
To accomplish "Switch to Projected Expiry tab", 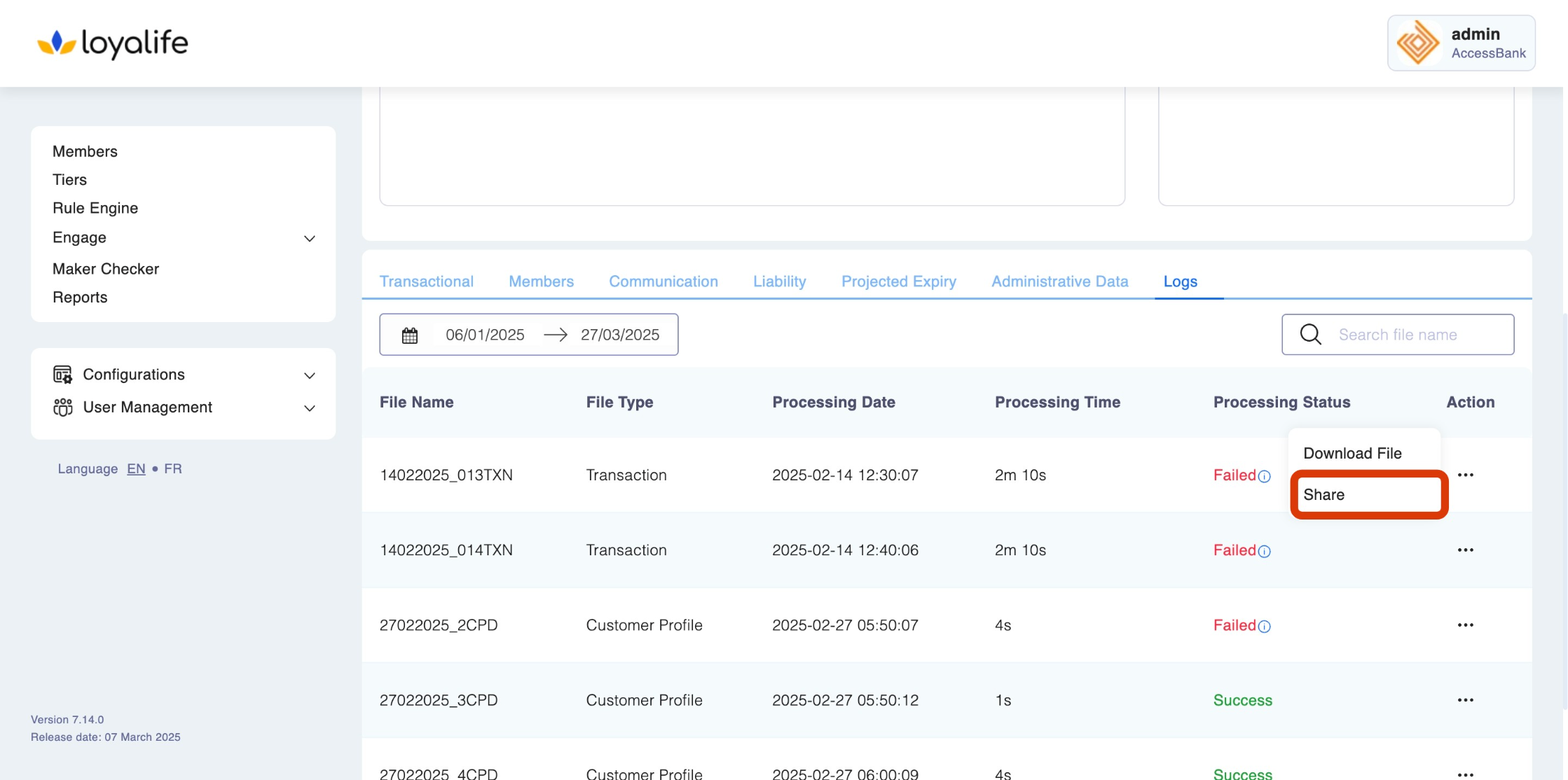I will [898, 281].
